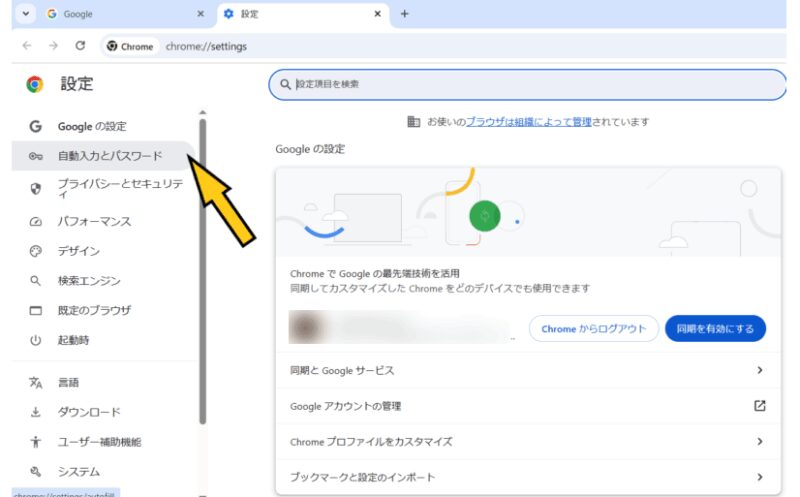Open the tab search dropdown arrow
800x497 pixels.
pos(26,14)
